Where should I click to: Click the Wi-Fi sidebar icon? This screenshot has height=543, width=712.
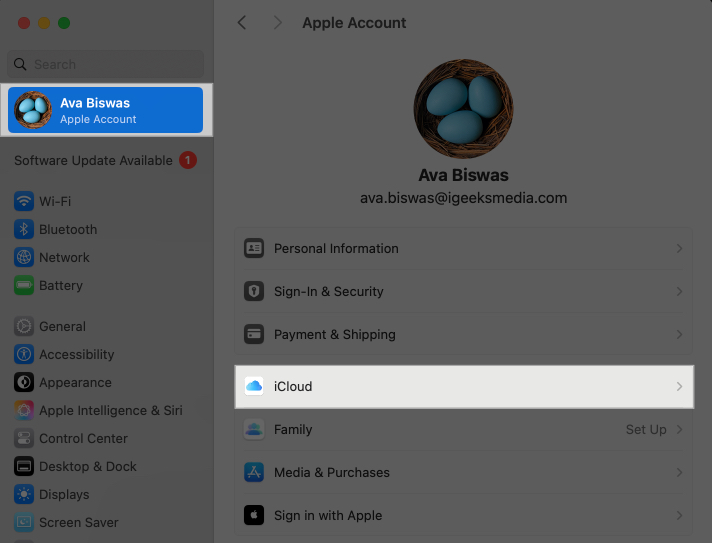click(x=24, y=201)
